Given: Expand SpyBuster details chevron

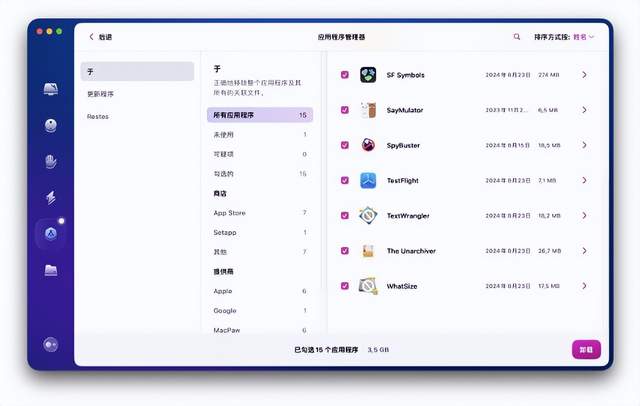Looking at the screenshot, I should (584, 145).
